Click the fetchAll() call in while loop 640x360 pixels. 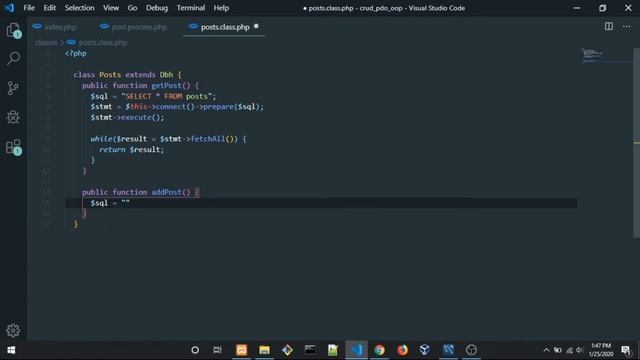(x=214, y=139)
